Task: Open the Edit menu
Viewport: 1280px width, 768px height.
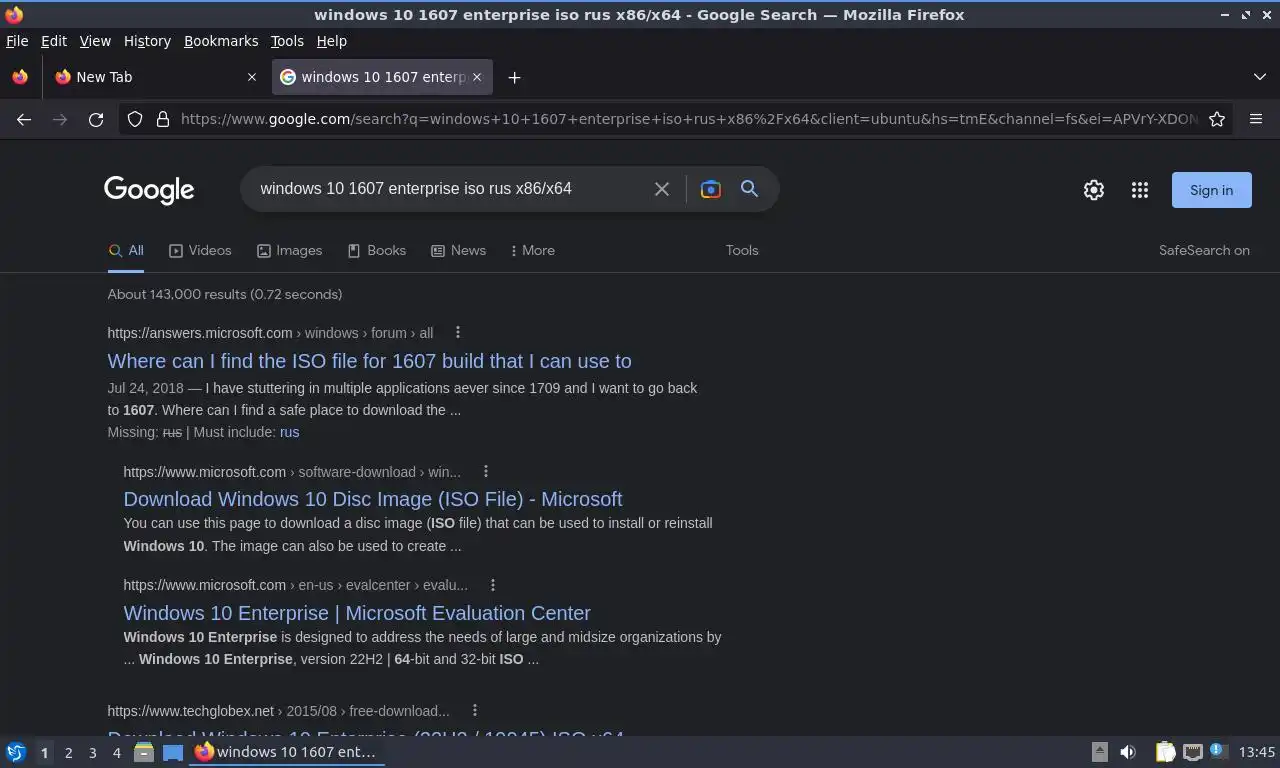Action: (54, 41)
